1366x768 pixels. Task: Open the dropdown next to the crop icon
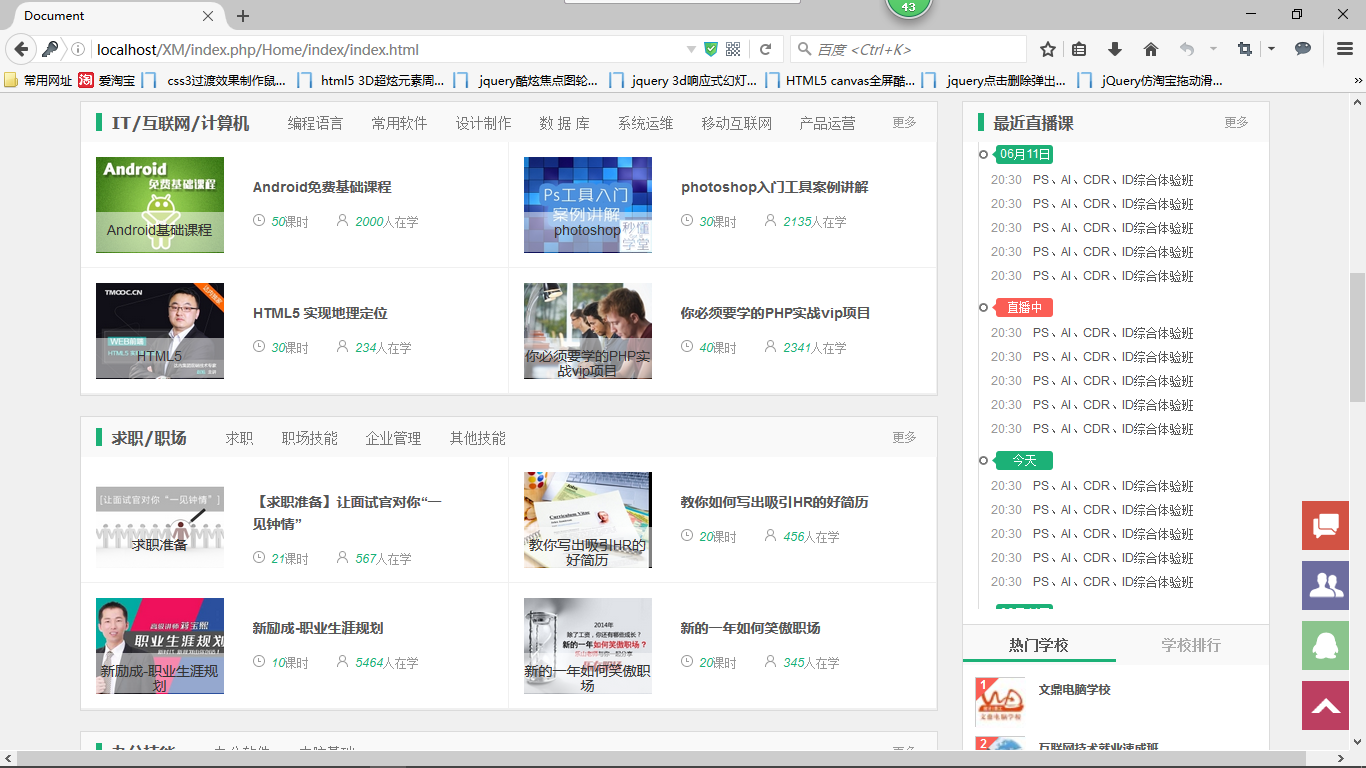click(1271, 49)
